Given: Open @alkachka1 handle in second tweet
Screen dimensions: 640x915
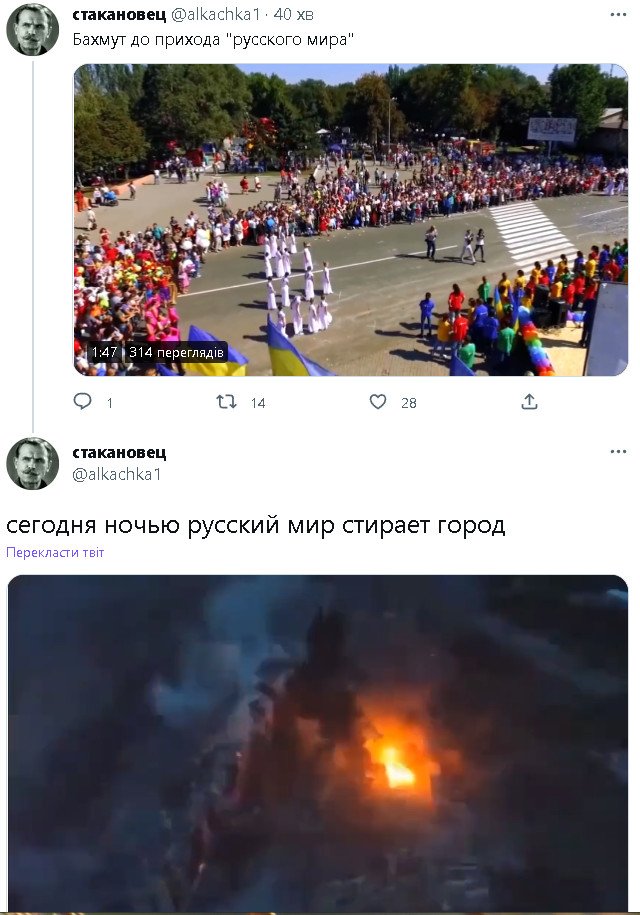Looking at the screenshot, I should pyautogui.click(x=117, y=474).
